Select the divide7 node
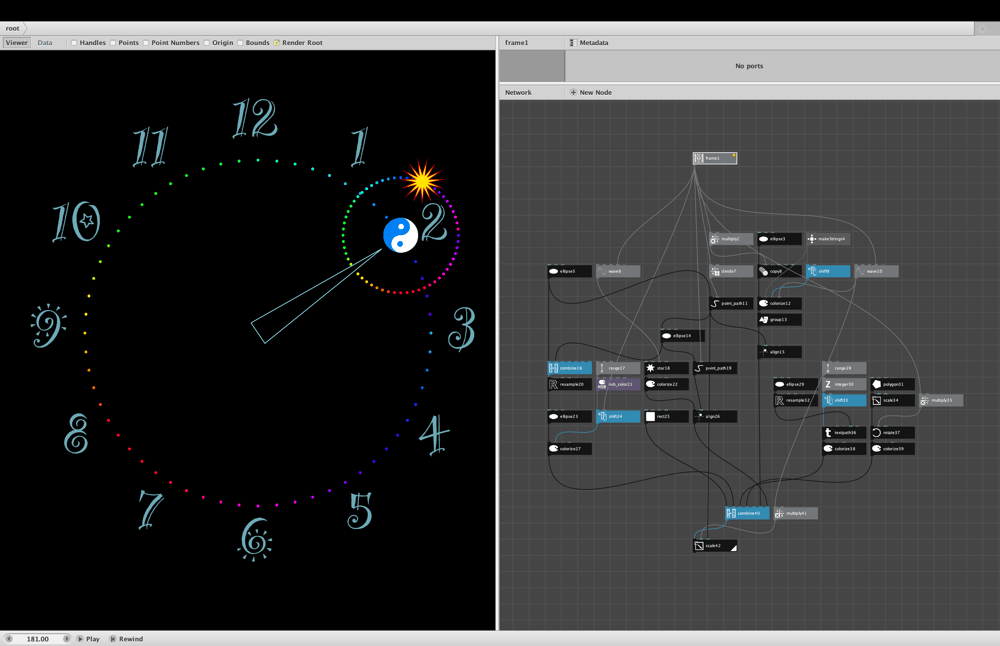This screenshot has width=1000, height=646. [732, 272]
